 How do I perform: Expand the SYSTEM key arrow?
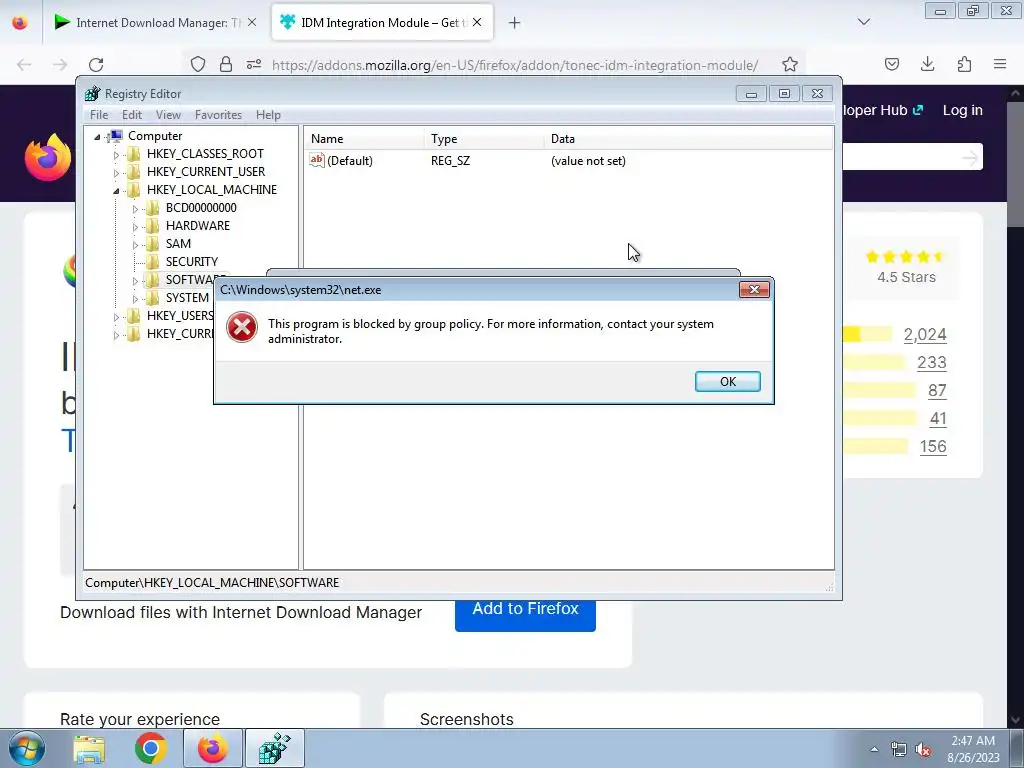135,298
